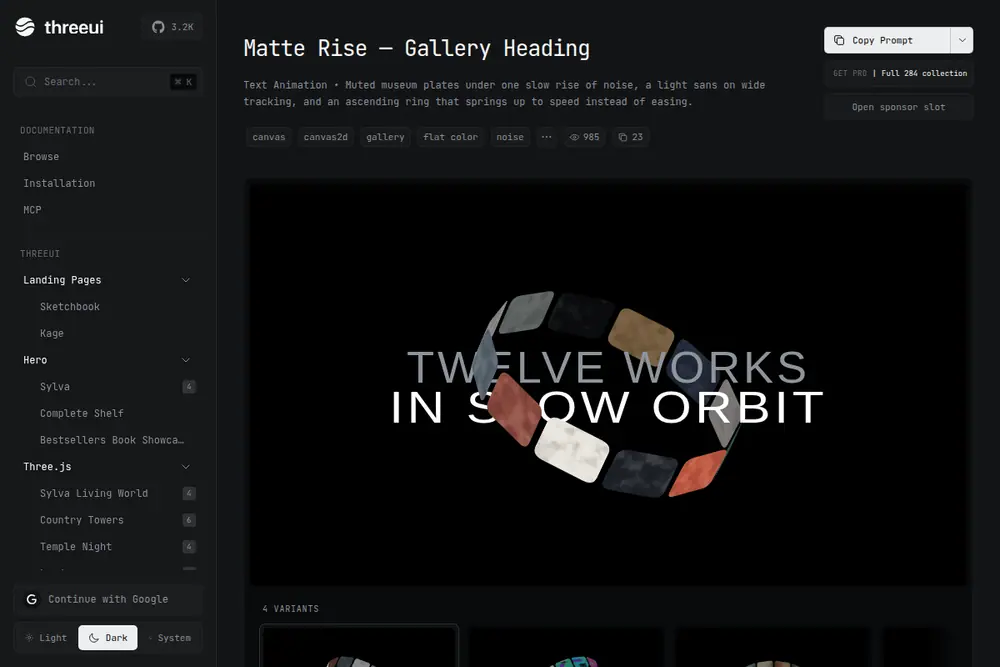The height and width of the screenshot is (667, 1000).
Task: Show more tags with the ellipsis
Action: [547, 137]
